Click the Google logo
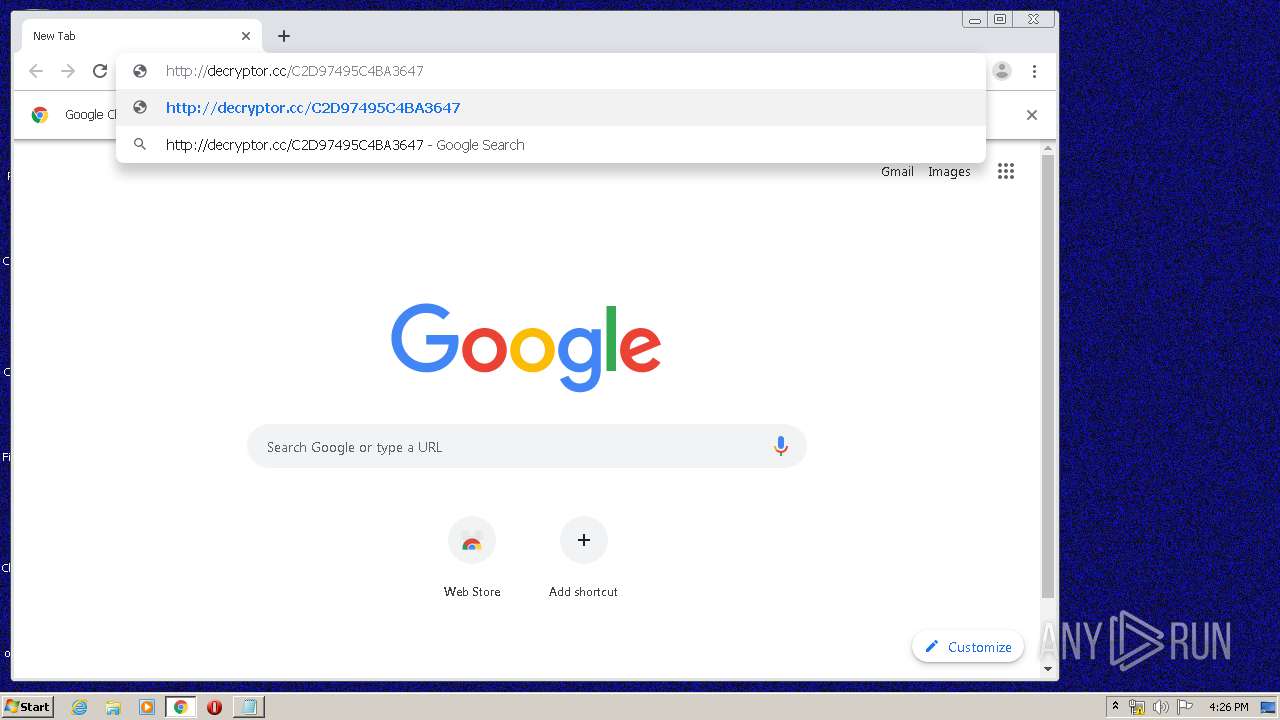 coord(526,346)
